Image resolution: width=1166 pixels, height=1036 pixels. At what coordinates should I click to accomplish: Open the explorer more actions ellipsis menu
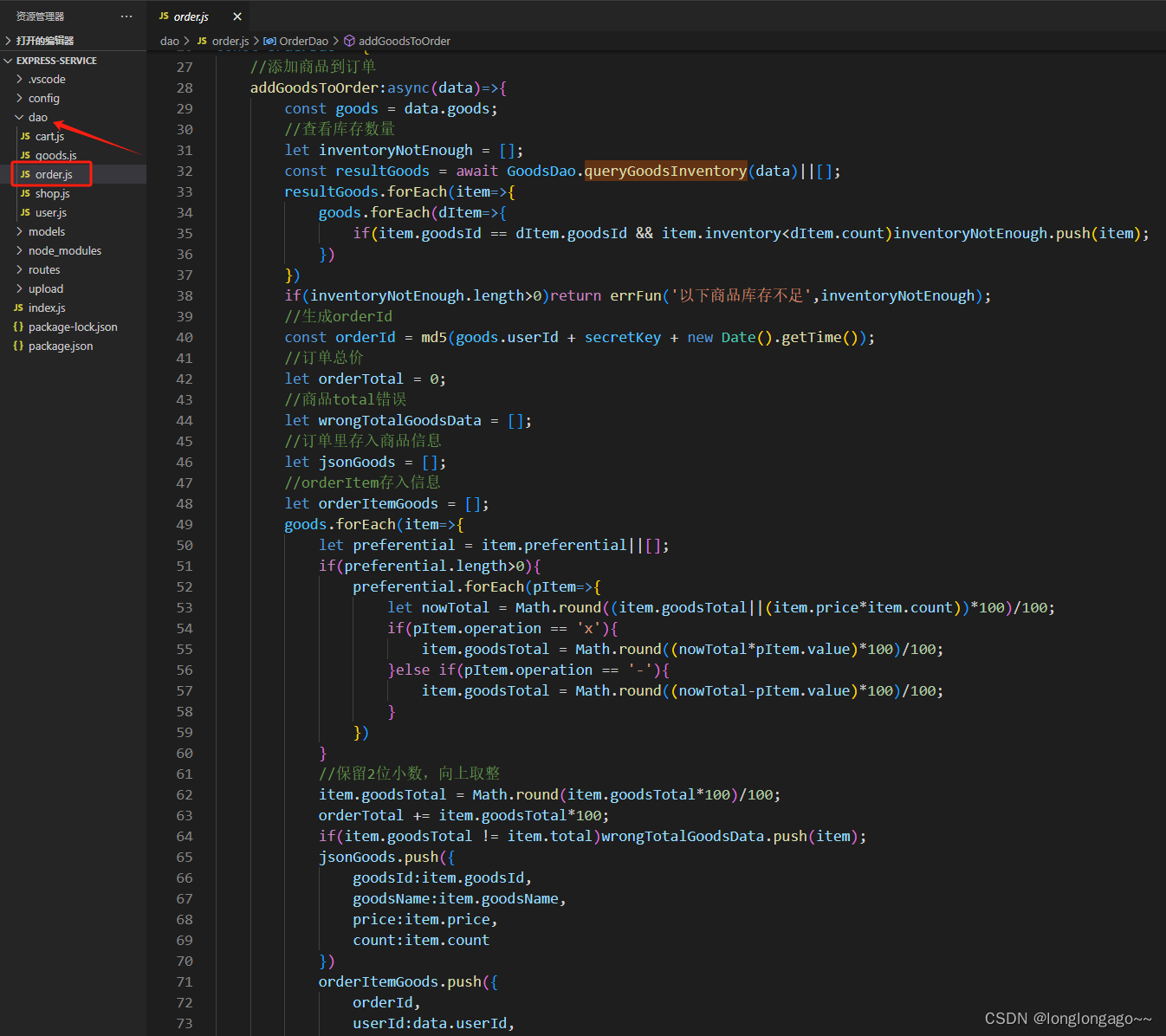click(126, 16)
